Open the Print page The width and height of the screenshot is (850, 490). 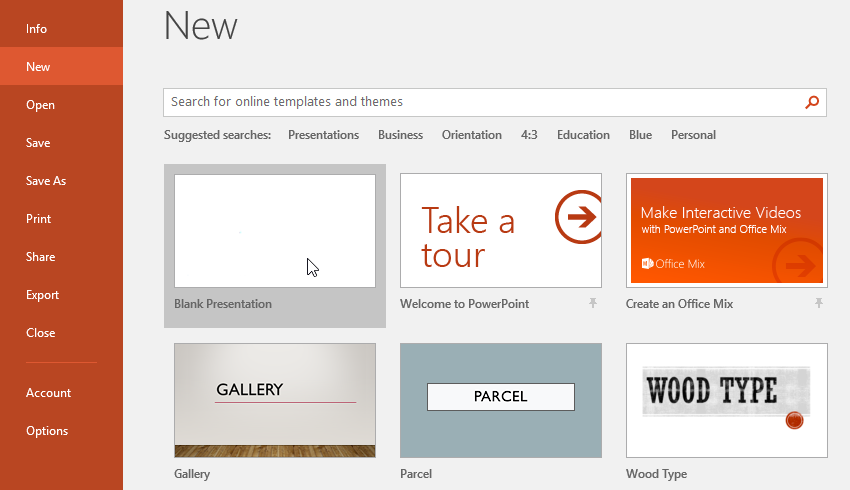pos(39,219)
